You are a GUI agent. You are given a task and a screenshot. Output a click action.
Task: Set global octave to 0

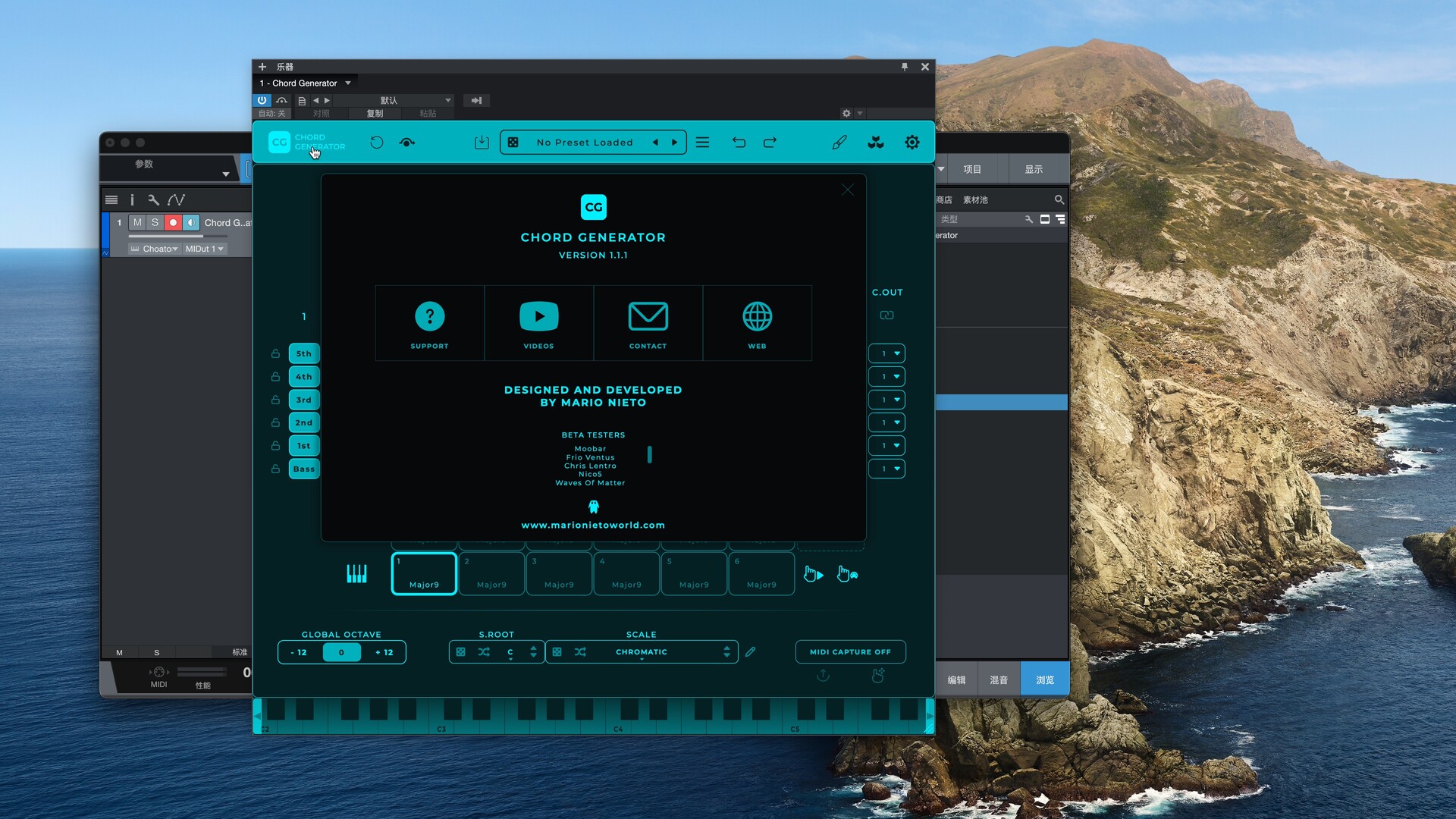pos(341,652)
